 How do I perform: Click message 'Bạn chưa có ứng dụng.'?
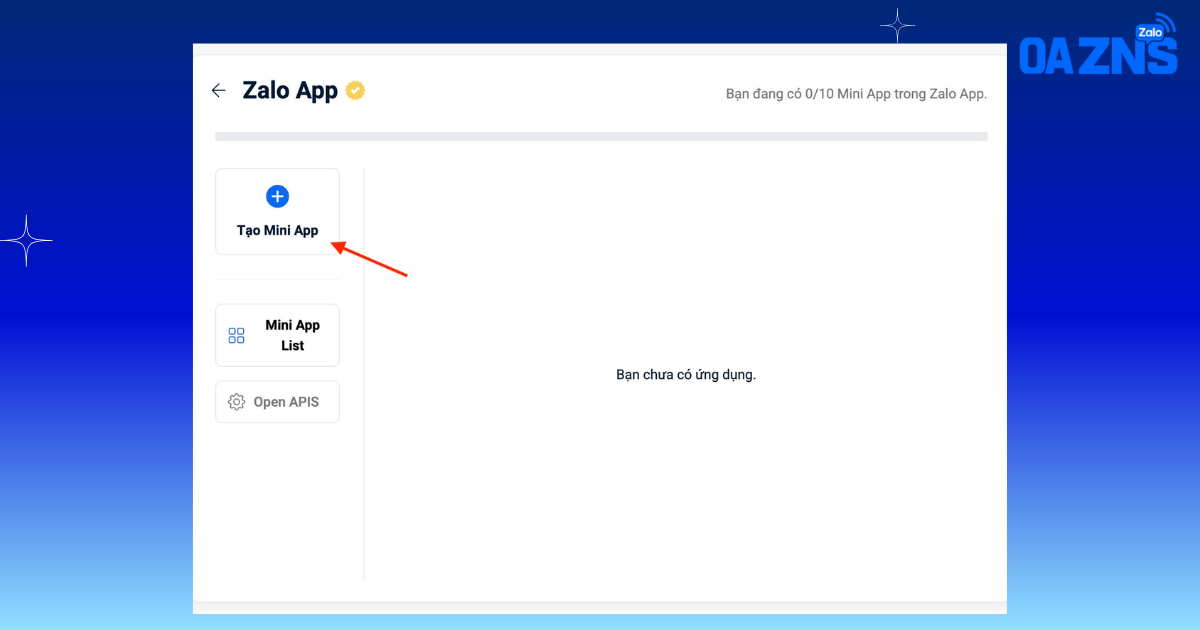[686, 375]
